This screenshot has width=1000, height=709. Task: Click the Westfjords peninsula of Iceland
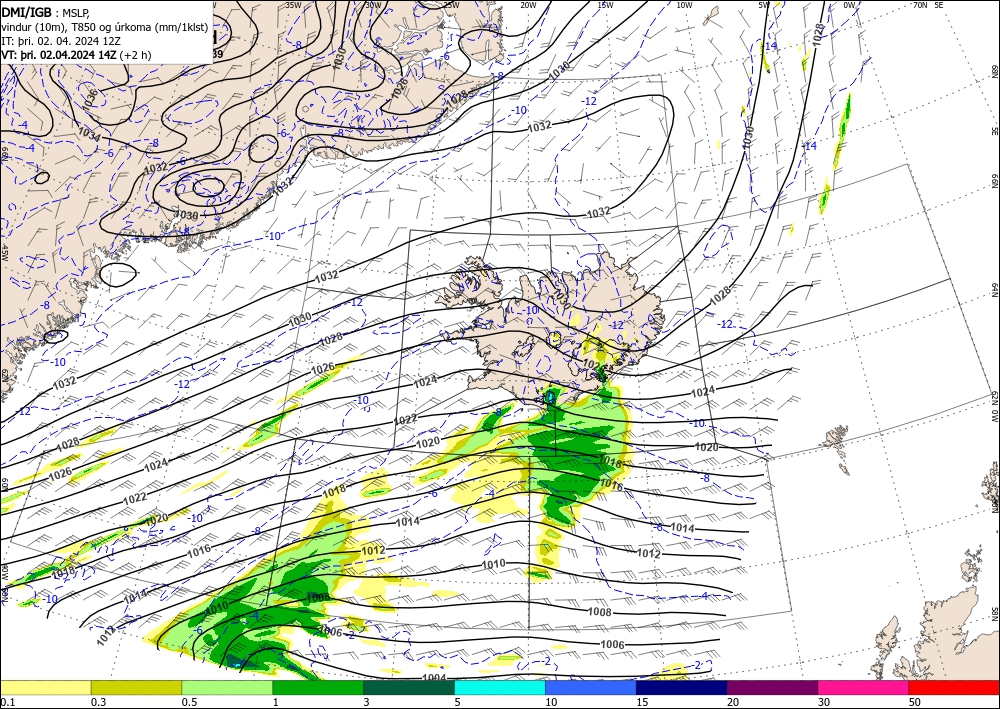coord(469,281)
